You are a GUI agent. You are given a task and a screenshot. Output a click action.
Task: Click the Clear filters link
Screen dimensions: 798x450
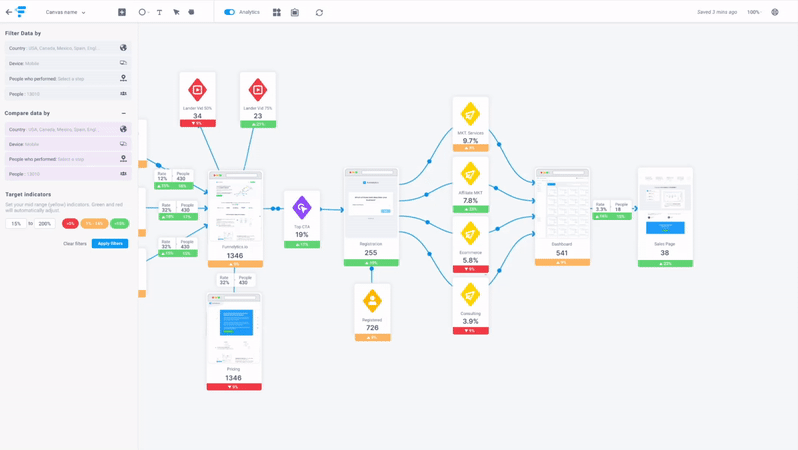point(75,243)
